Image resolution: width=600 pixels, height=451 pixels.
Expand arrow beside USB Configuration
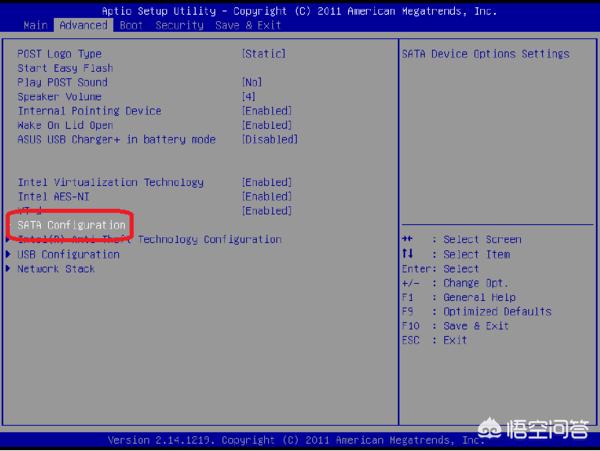(x=8, y=254)
